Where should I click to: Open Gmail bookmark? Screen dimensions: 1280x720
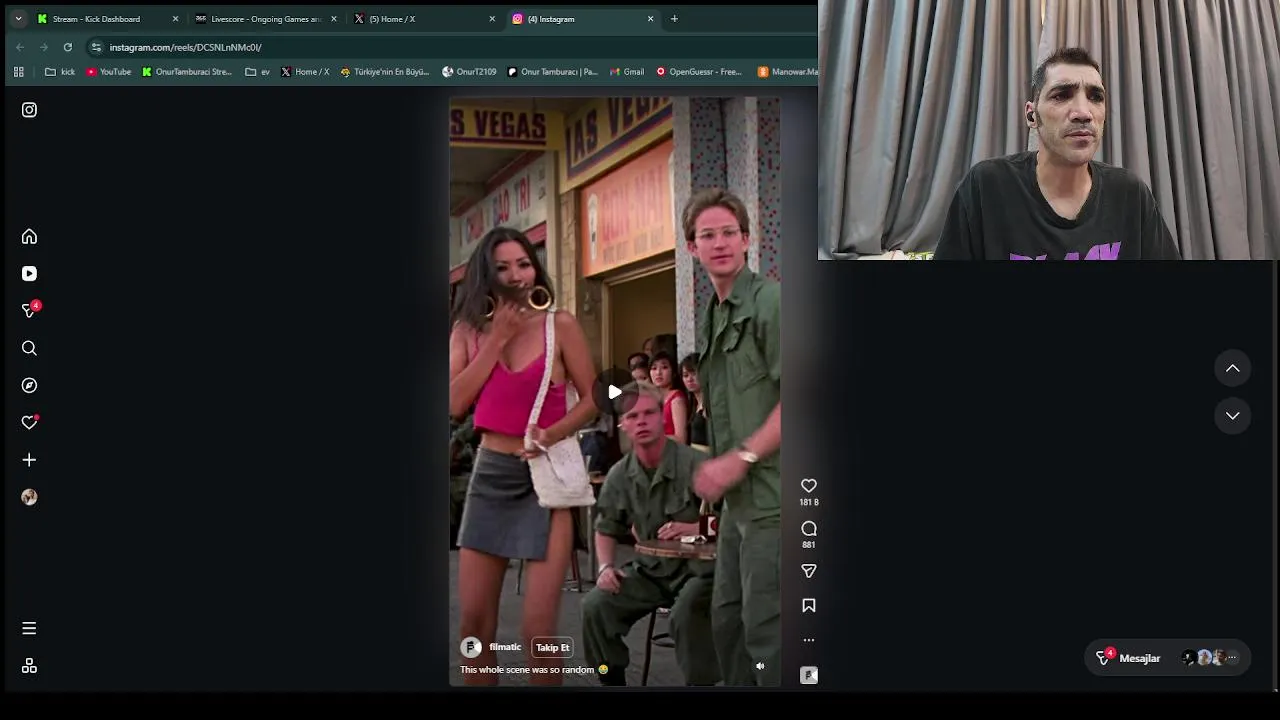click(x=627, y=72)
